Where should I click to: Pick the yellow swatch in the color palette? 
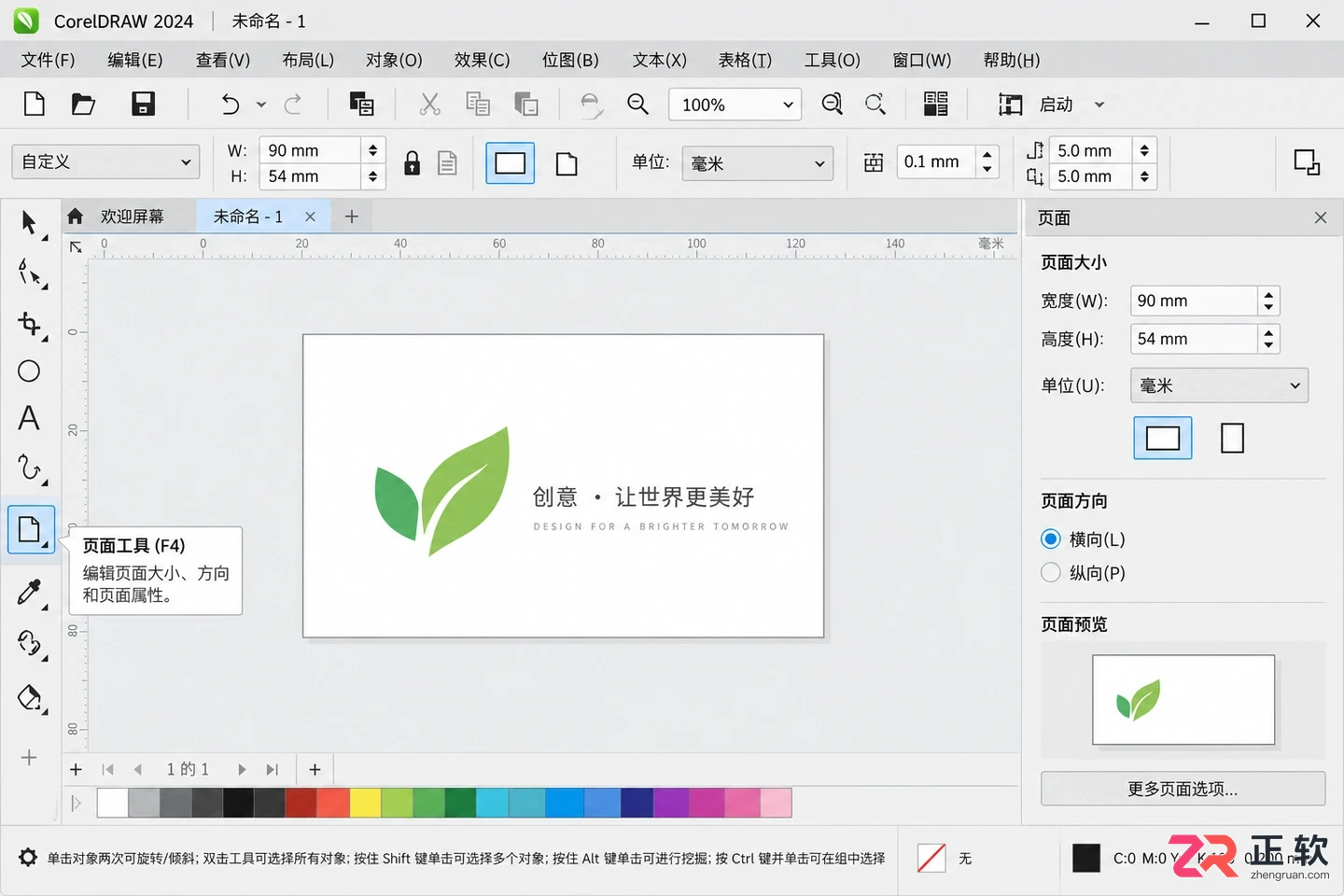point(366,803)
